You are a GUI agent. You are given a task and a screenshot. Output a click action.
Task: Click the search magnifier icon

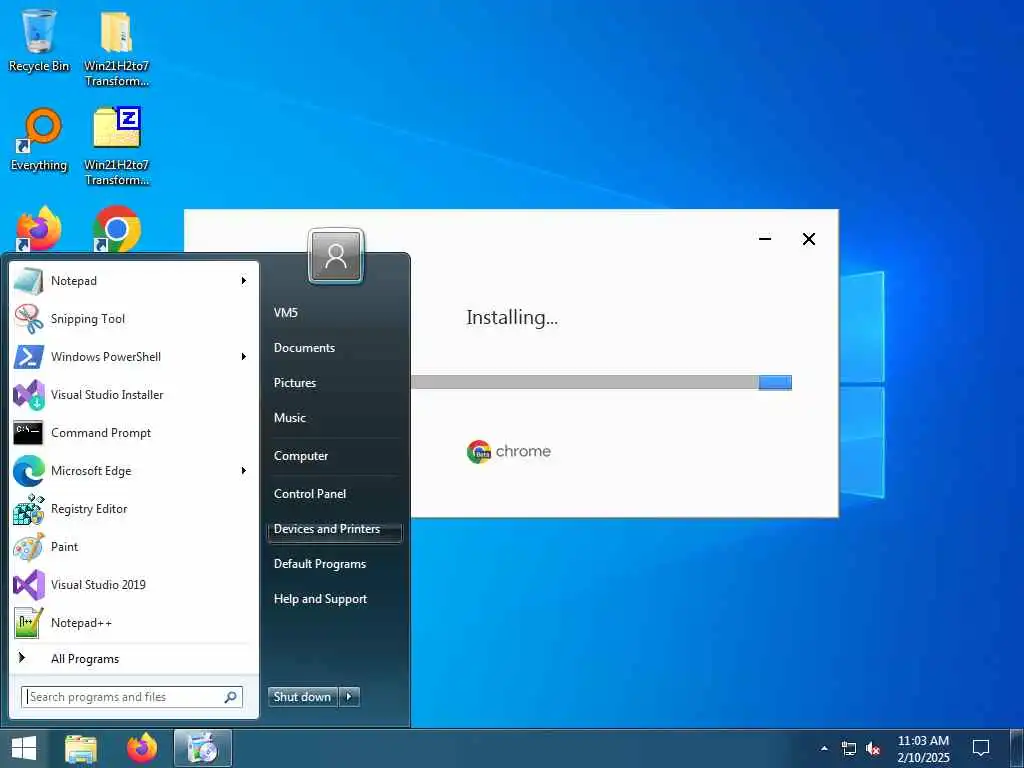click(231, 697)
